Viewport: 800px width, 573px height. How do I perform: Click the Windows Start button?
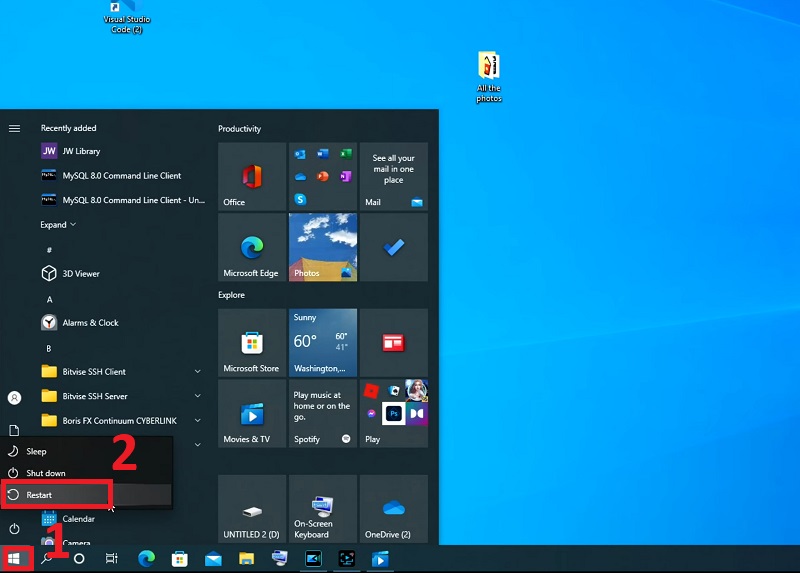[x=14, y=559]
